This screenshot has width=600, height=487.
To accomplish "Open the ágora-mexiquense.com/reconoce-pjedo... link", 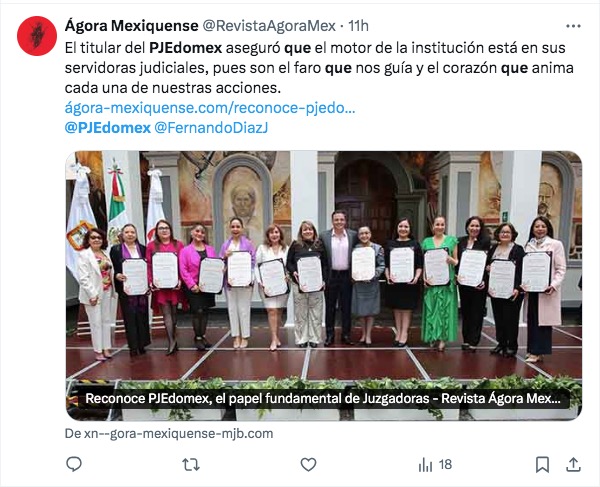I will click(210, 108).
